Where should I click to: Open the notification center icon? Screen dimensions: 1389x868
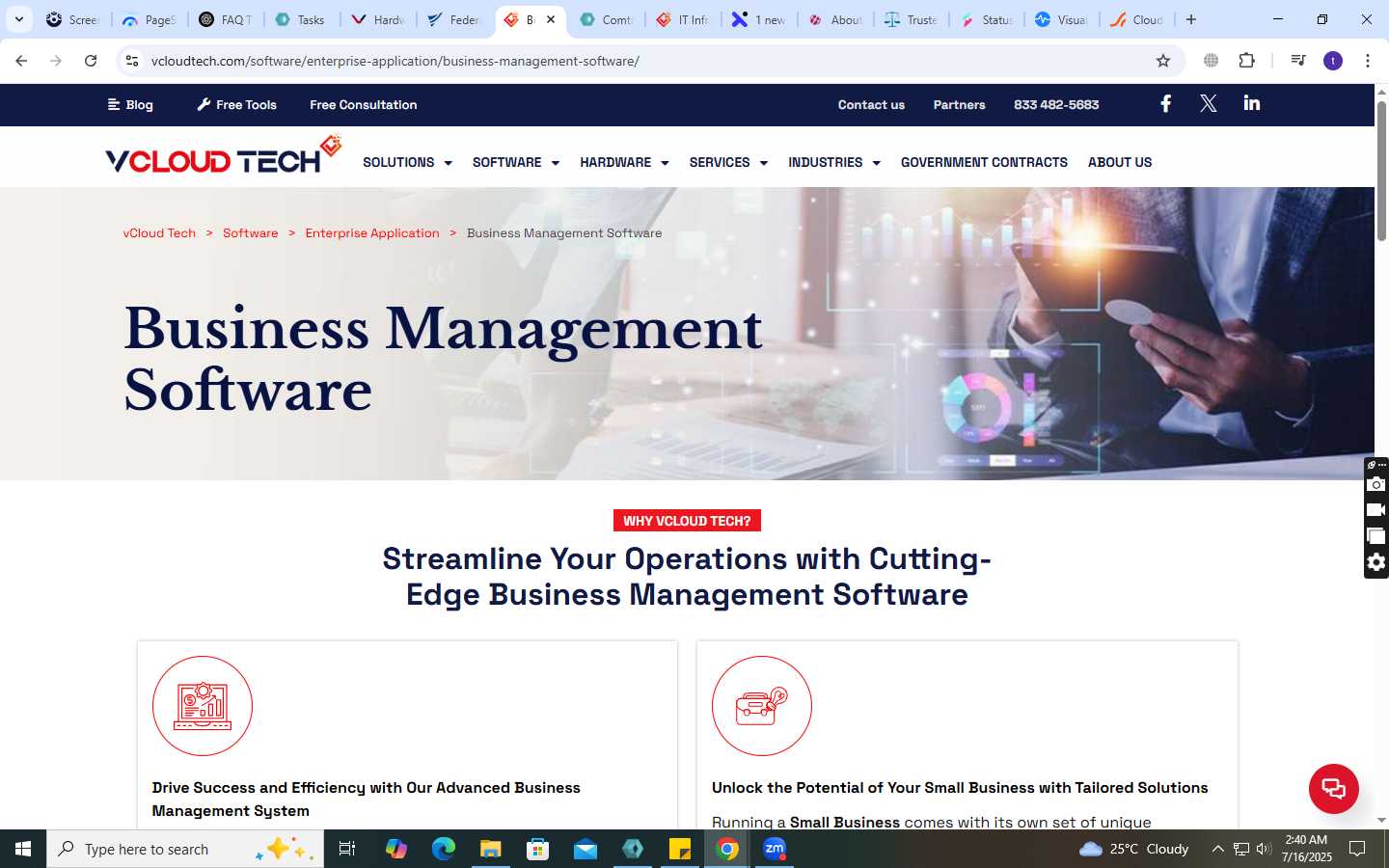(x=1356, y=849)
